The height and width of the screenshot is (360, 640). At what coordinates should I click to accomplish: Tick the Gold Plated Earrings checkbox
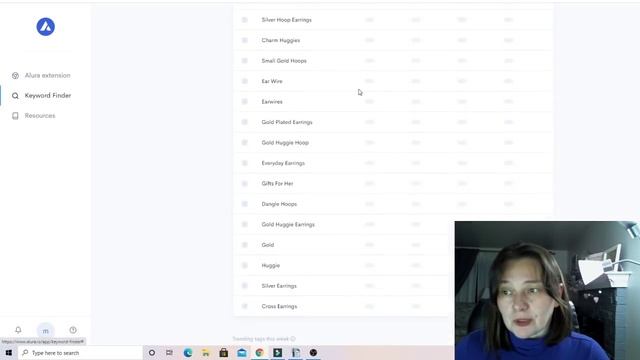pyautogui.click(x=245, y=122)
